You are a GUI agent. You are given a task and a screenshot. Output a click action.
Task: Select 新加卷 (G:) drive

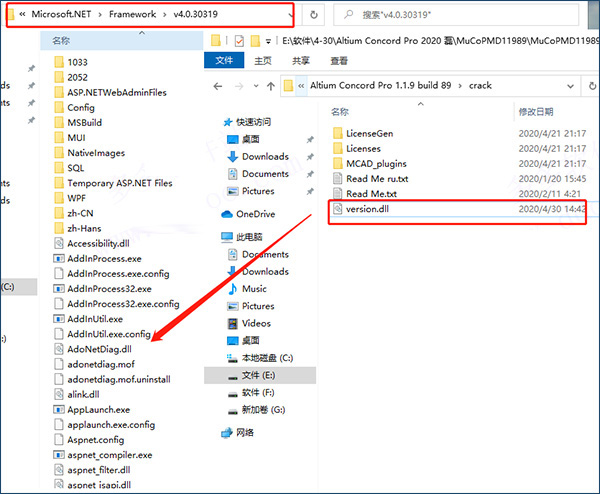[x=256, y=410]
